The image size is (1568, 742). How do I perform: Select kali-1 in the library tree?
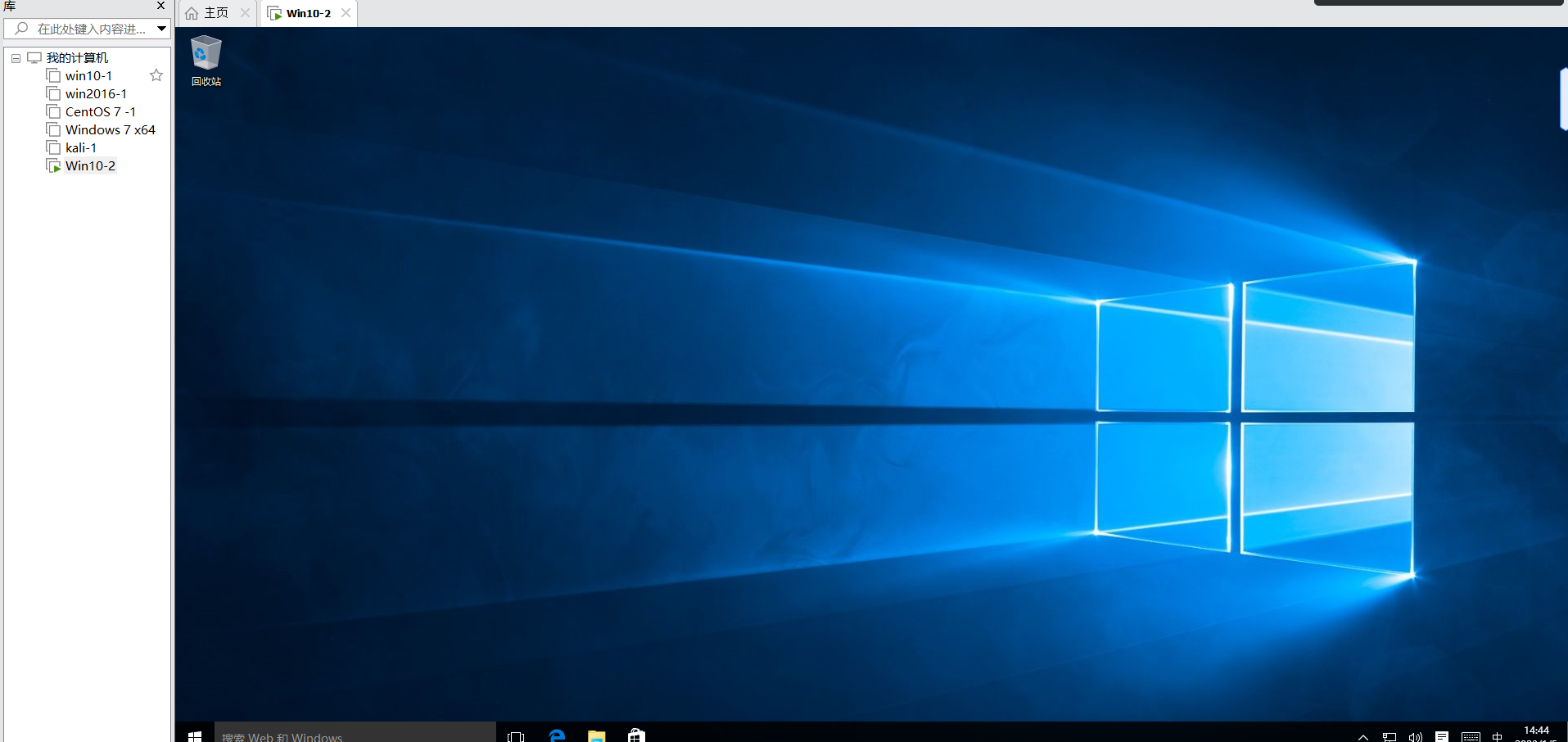click(80, 147)
